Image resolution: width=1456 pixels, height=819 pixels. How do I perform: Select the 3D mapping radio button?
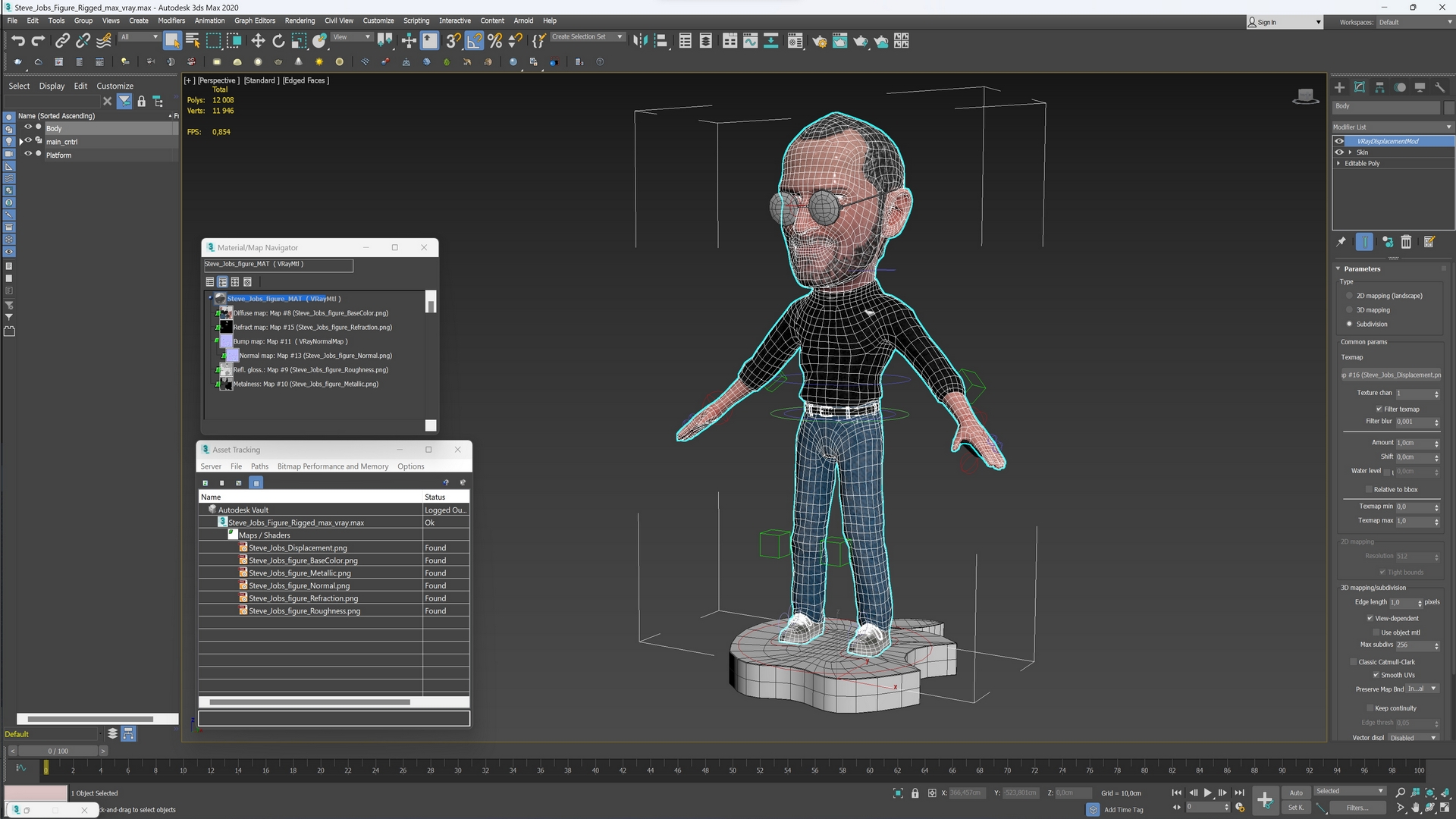1349,310
